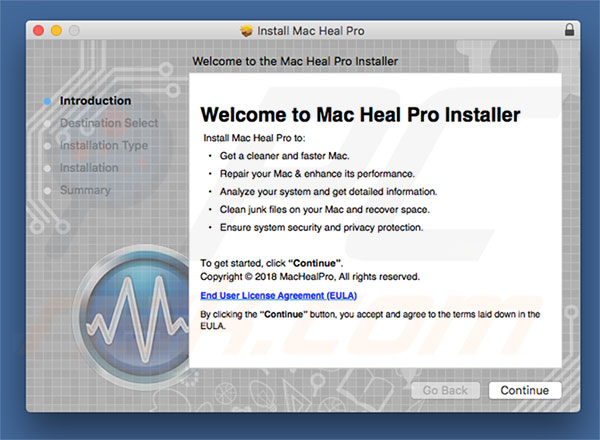
Task: Click the blue bullet next to Introduction
Action: point(47,101)
